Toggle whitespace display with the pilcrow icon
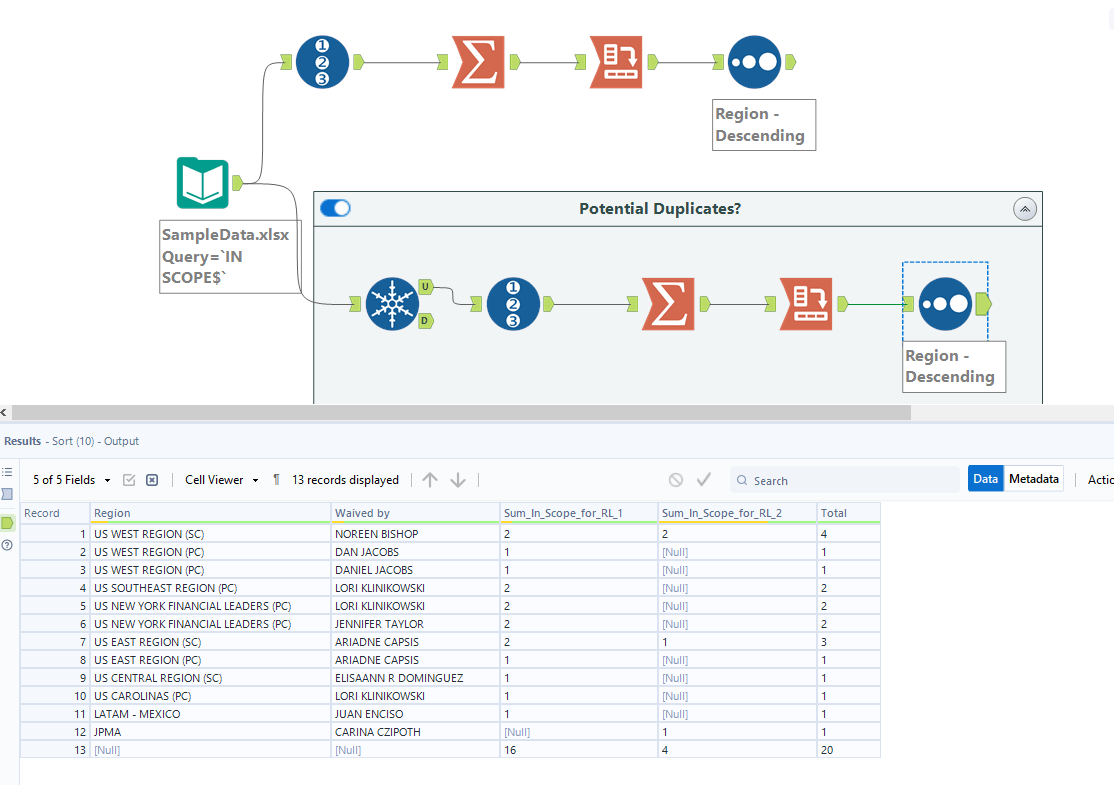The height and width of the screenshot is (785, 1114). click(x=276, y=480)
